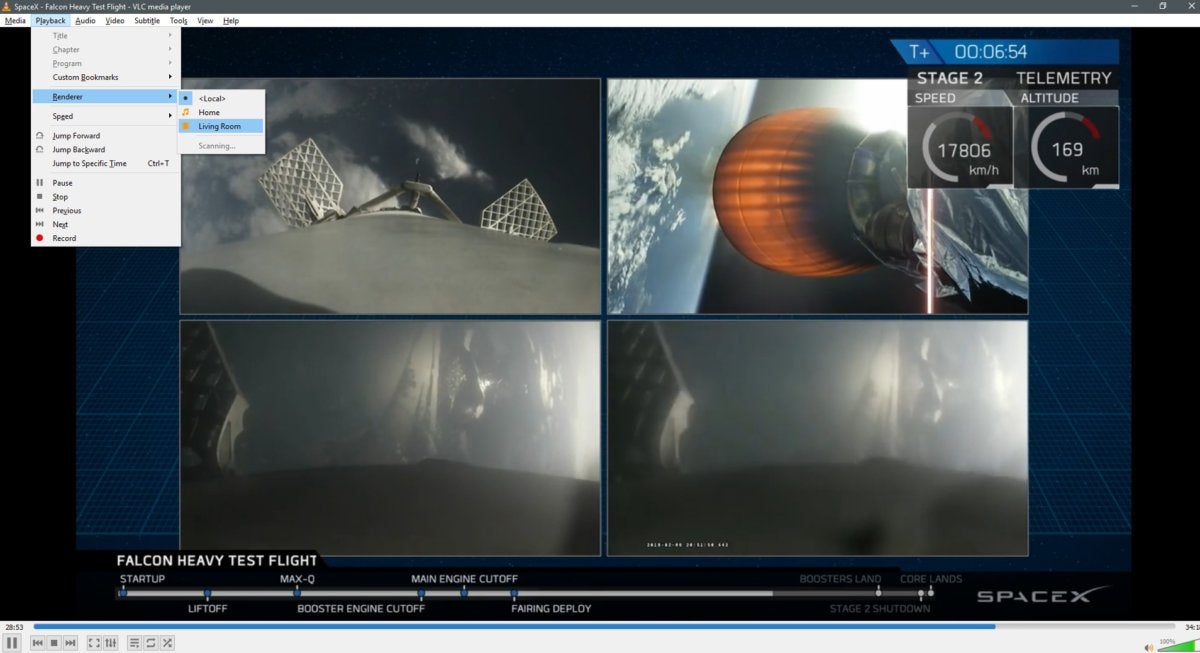Click the Chapter submenu entry
Image resolution: width=1200 pixels, height=653 pixels.
[105, 49]
